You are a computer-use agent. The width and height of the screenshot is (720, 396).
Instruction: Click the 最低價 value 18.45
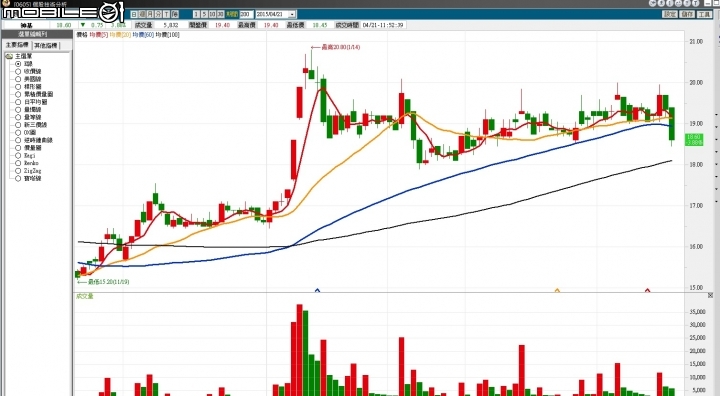tap(320, 25)
